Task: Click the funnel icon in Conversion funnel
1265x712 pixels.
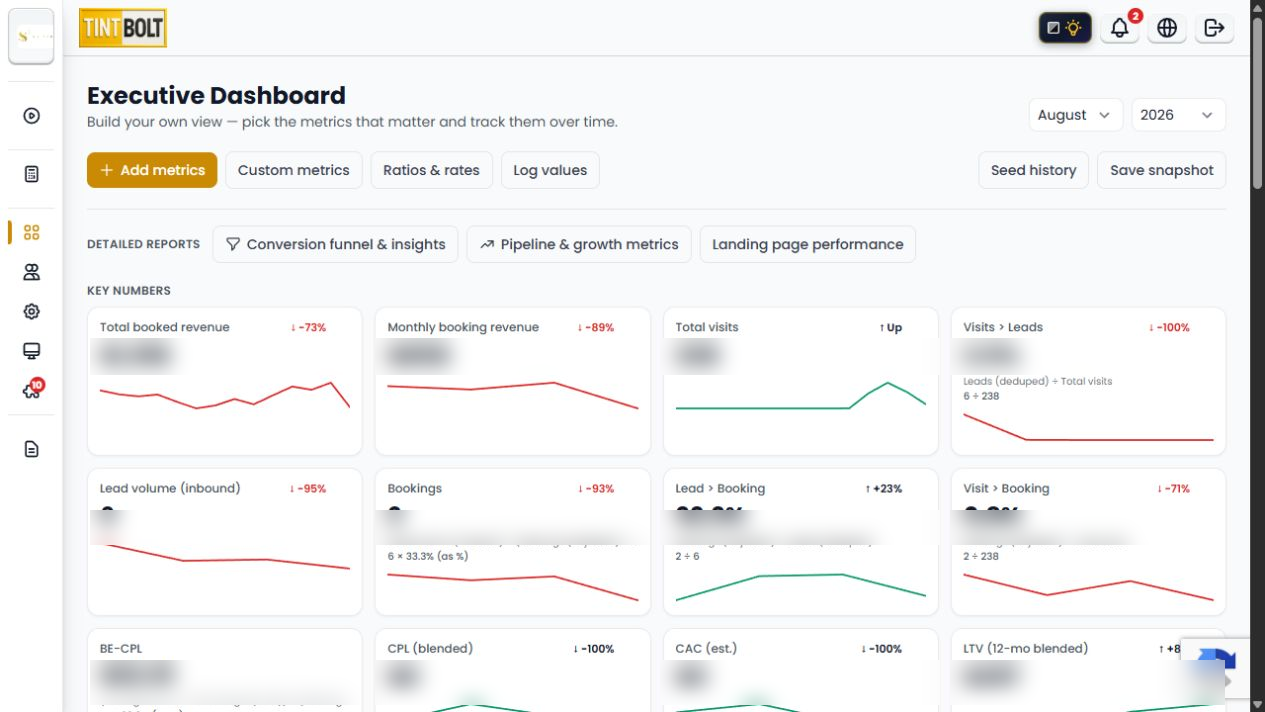Action: coord(233,244)
